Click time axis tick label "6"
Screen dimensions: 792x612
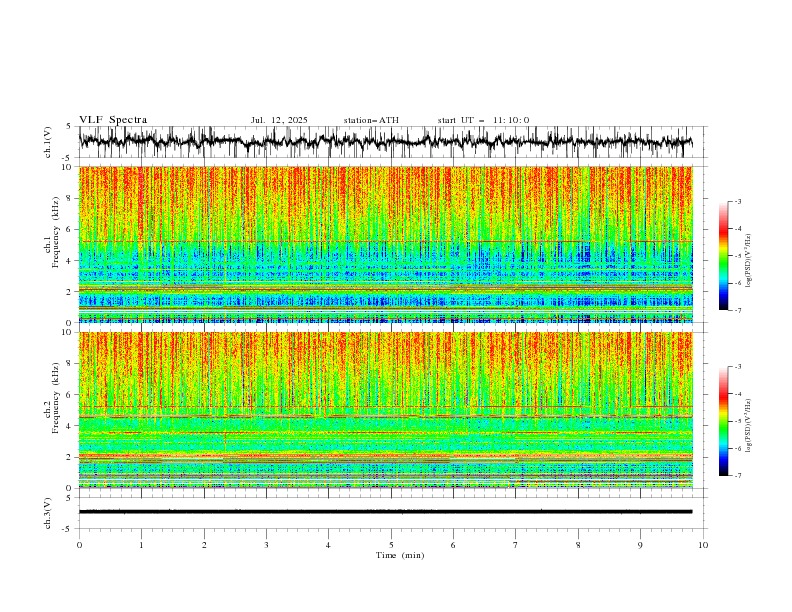(453, 545)
